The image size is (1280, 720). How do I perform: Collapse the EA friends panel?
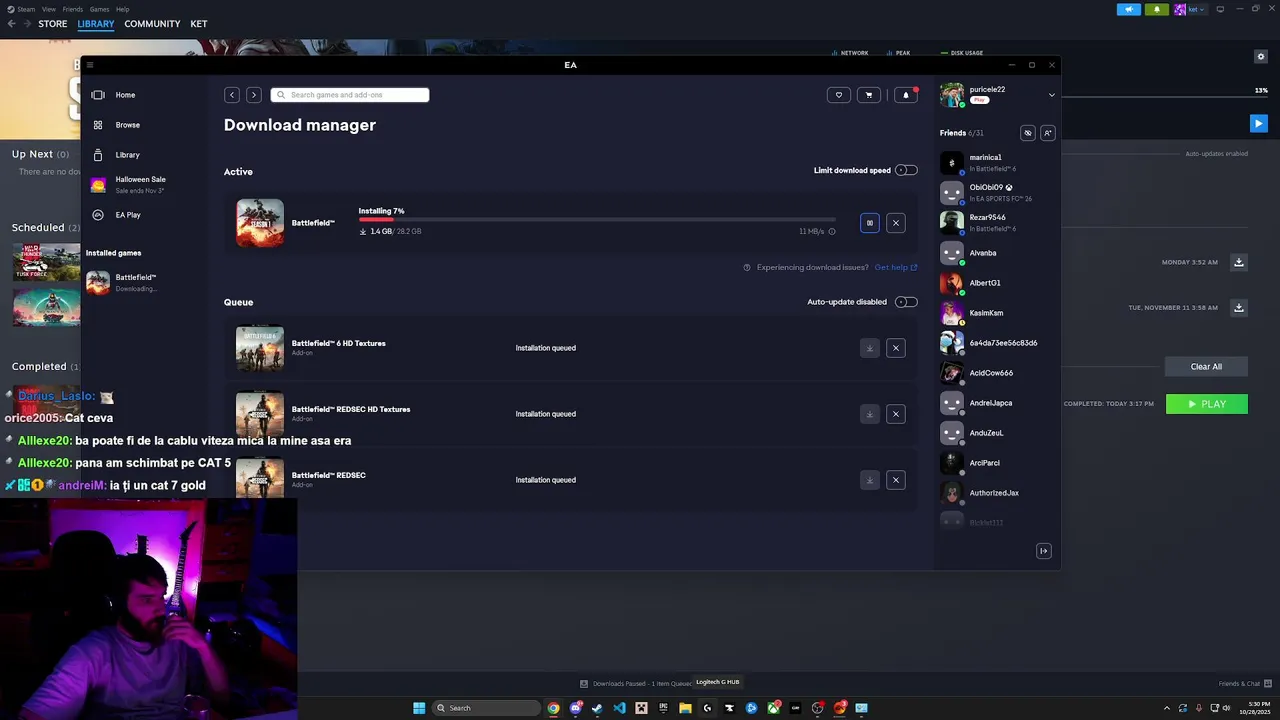(1044, 551)
